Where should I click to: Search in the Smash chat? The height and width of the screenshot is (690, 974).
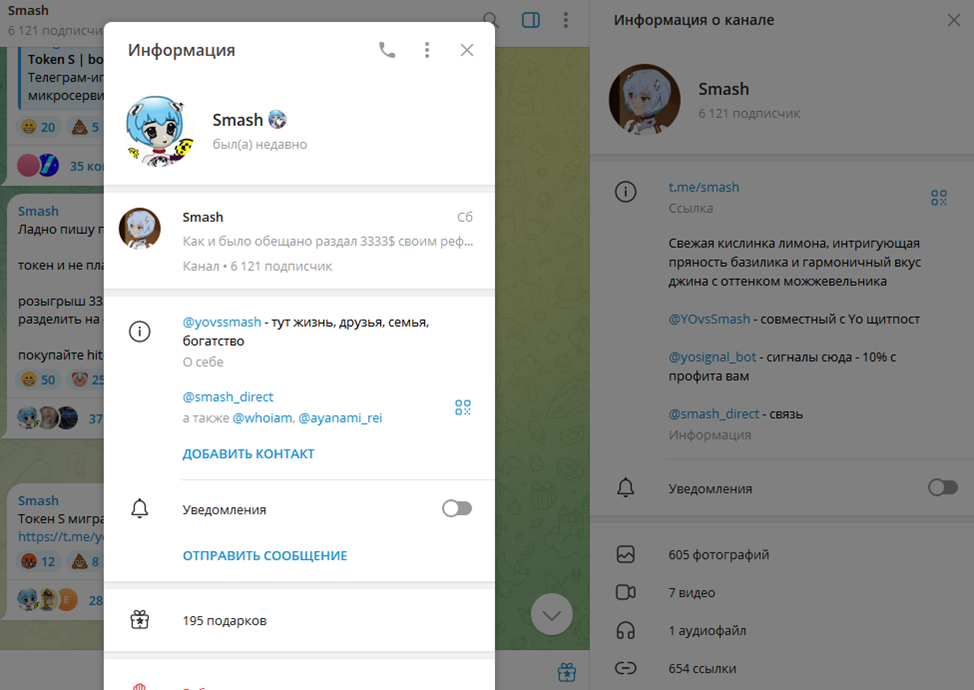[x=491, y=20]
